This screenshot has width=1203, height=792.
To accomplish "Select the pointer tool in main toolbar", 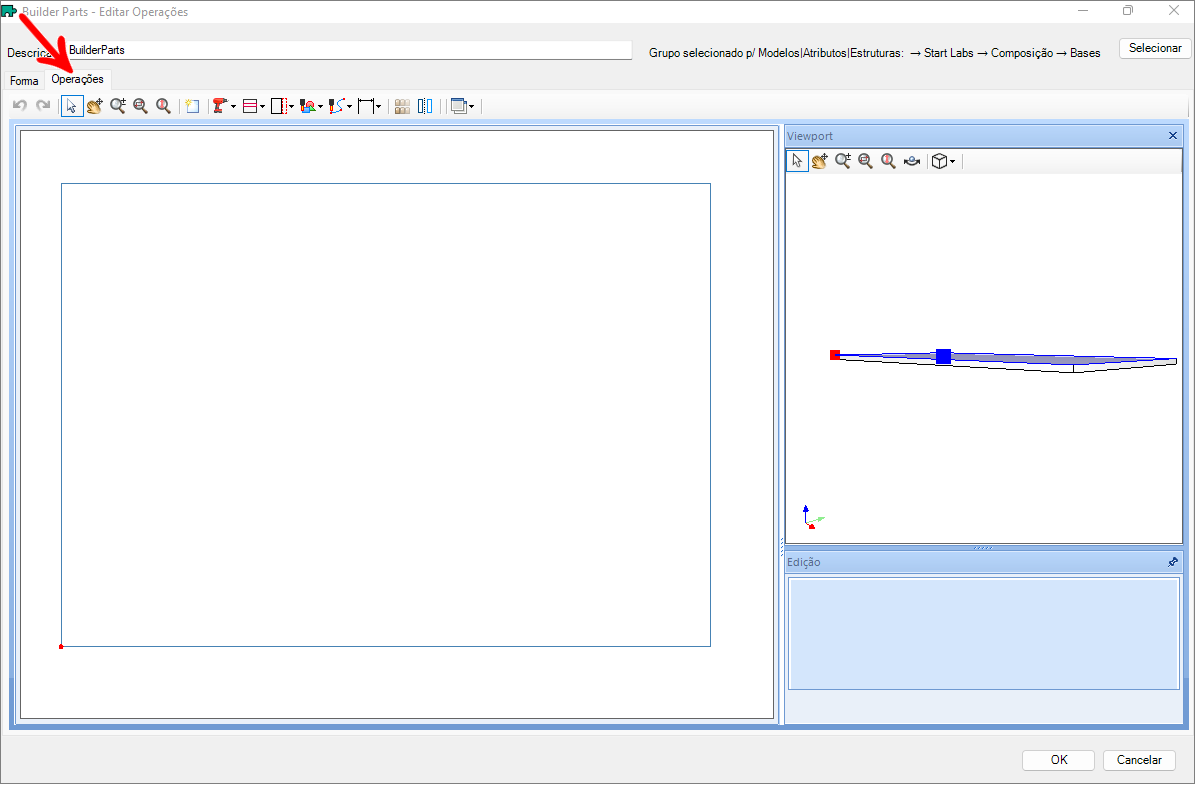I will pyautogui.click(x=72, y=106).
